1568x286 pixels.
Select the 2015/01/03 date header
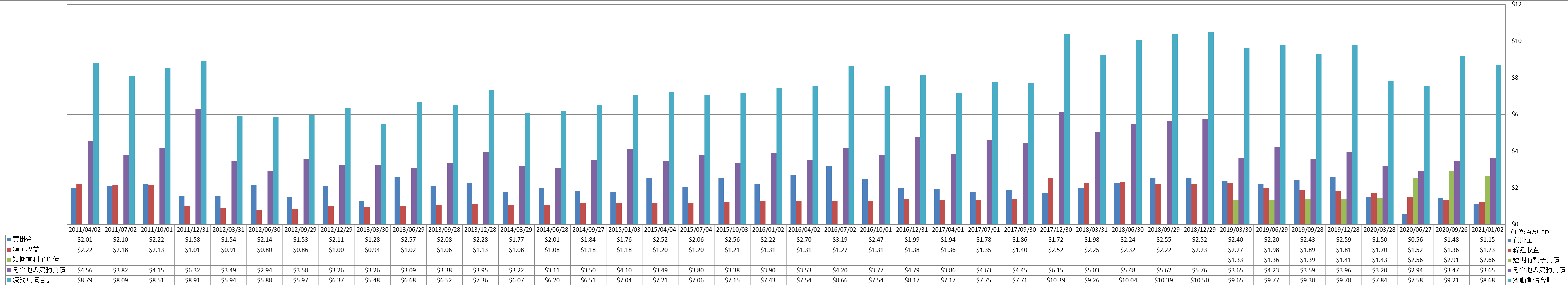coord(624,230)
